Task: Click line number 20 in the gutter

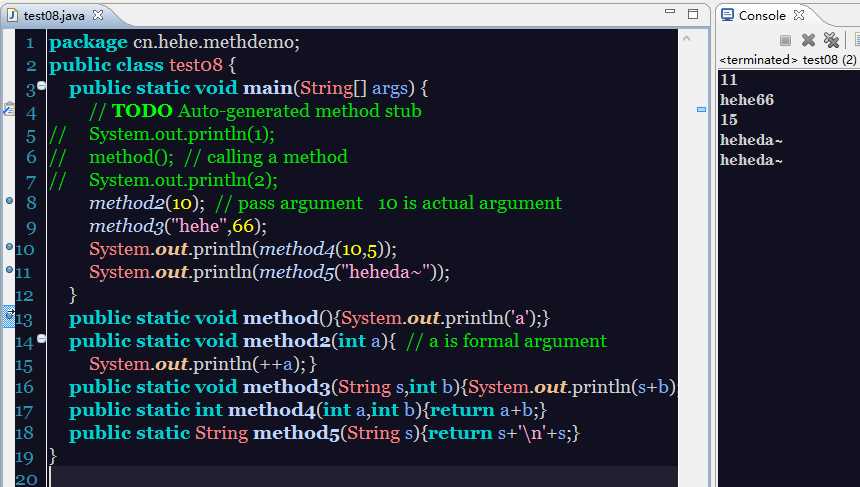Action: pos(26,479)
